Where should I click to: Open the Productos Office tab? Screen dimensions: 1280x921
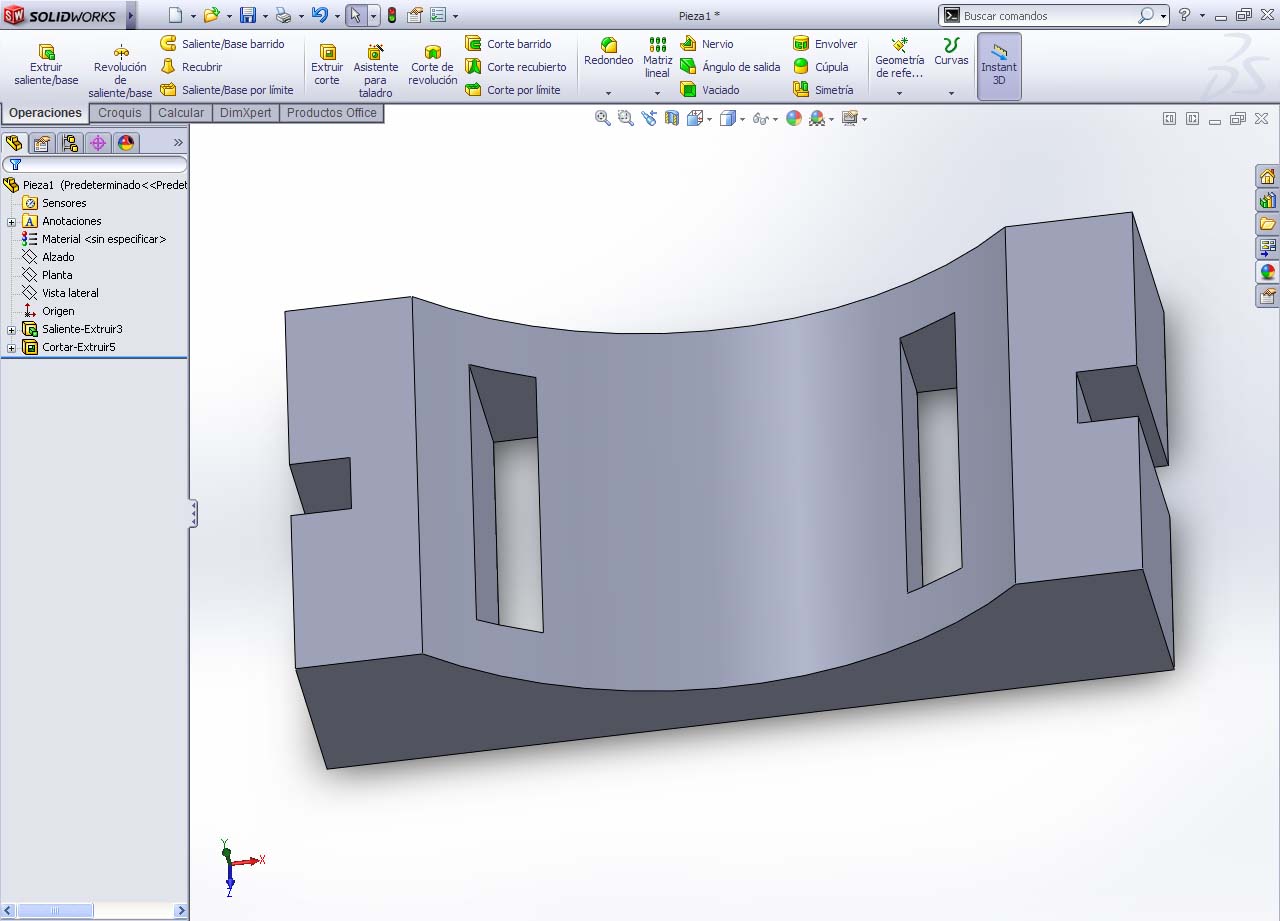point(332,113)
